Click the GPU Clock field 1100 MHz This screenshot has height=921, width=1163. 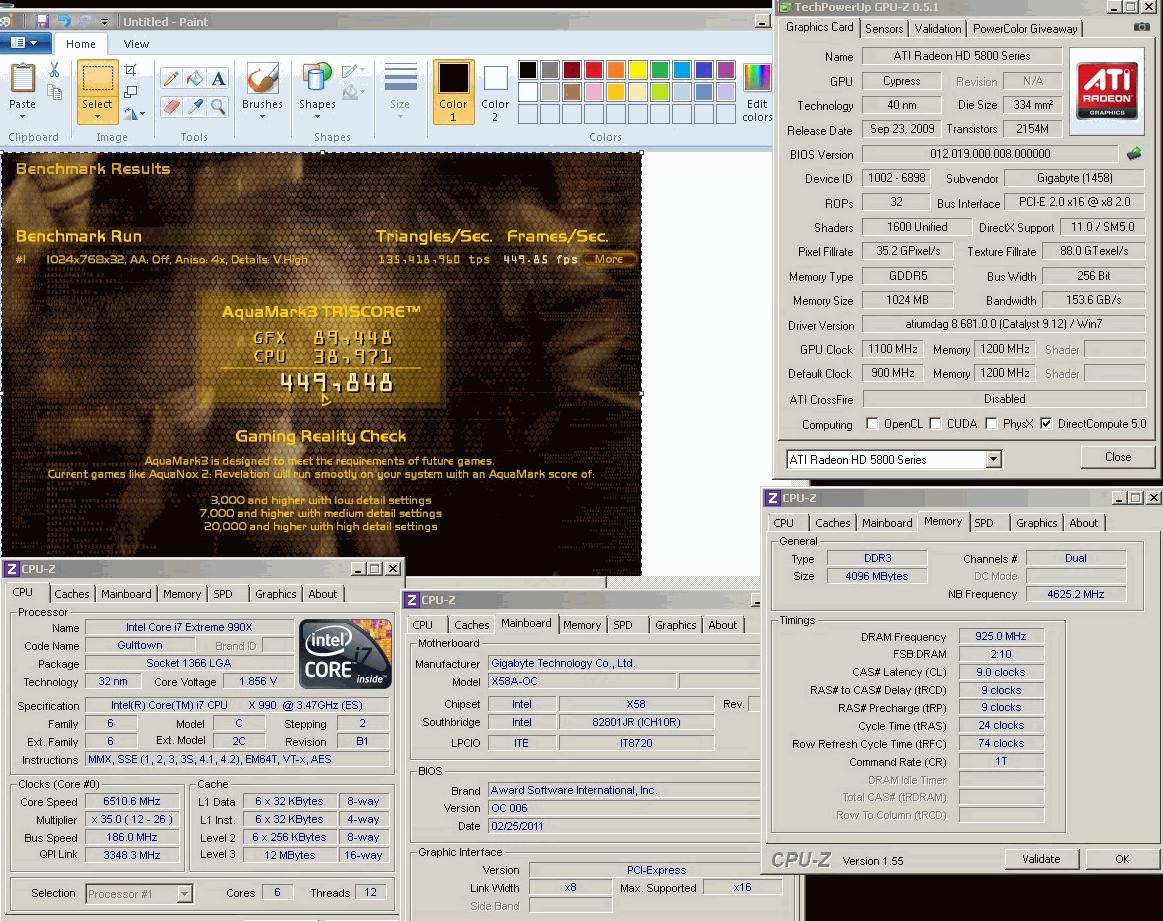tap(892, 349)
